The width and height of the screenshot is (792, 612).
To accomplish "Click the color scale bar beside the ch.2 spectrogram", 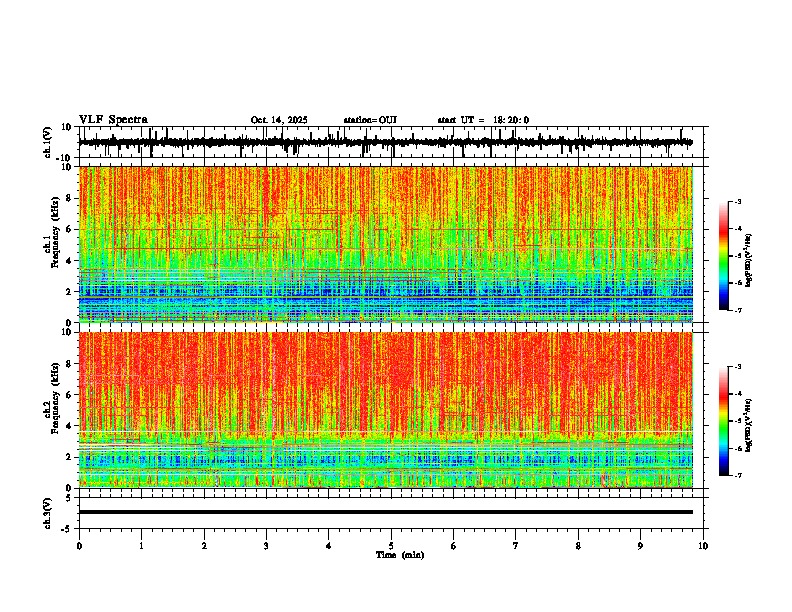I will [x=724, y=421].
